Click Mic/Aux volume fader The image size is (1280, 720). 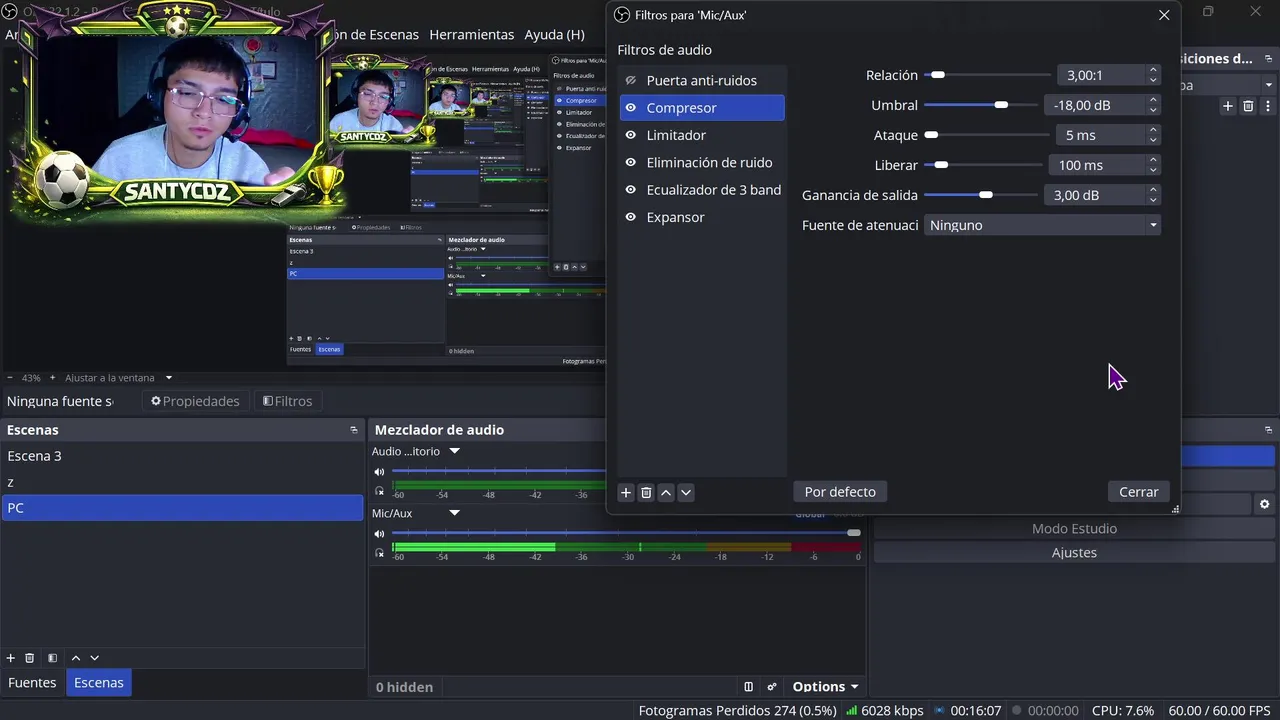626,533
